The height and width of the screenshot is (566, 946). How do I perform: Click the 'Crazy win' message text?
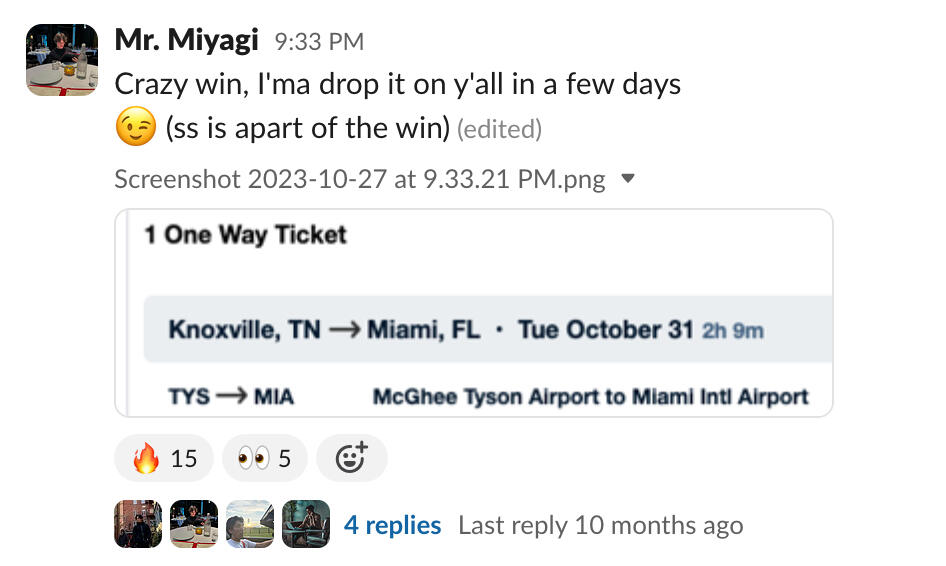tap(398, 84)
